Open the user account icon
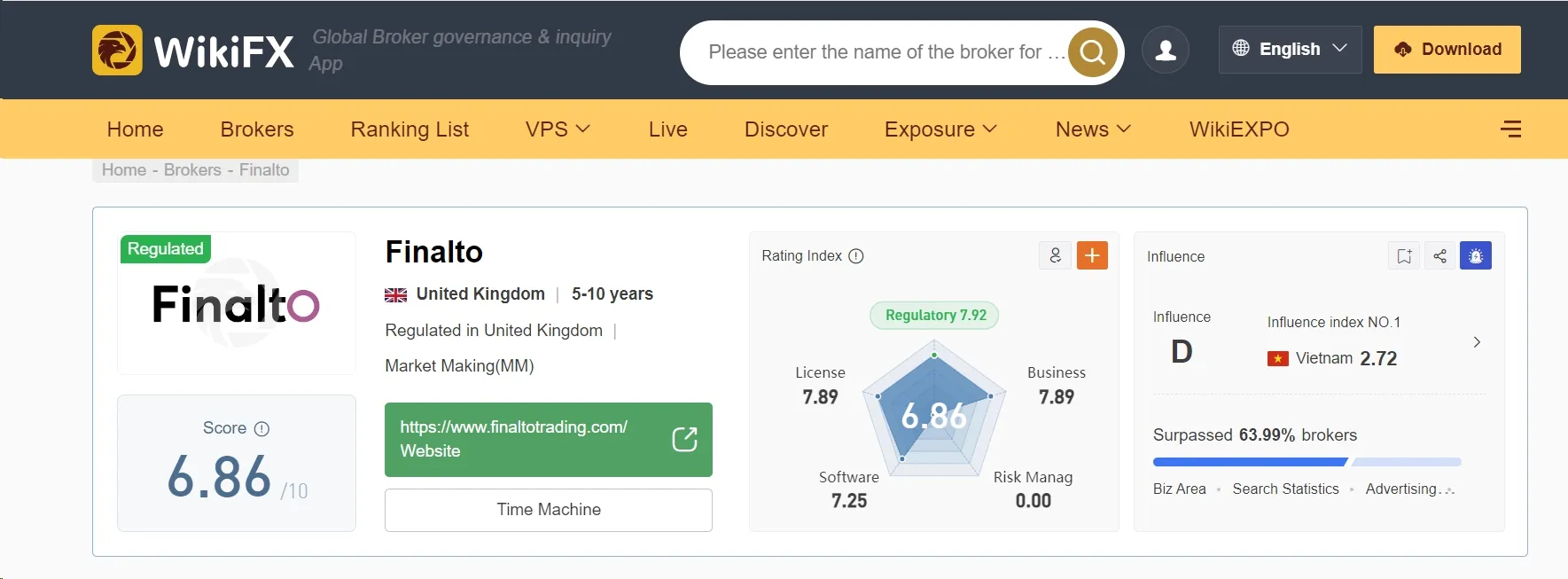The height and width of the screenshot is (579, 1568). coord(1166,50)
